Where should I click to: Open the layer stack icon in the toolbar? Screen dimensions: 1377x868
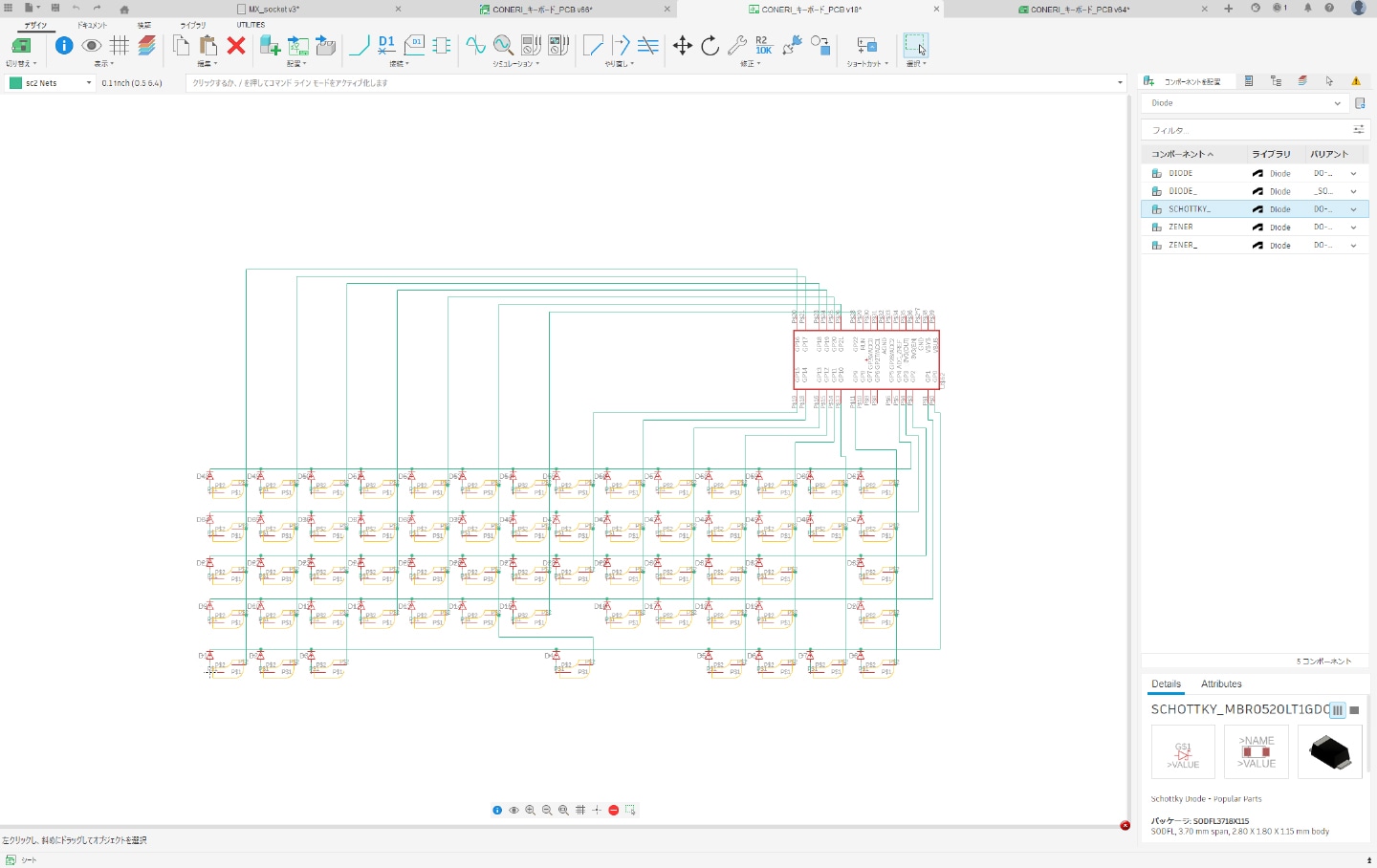146,45
